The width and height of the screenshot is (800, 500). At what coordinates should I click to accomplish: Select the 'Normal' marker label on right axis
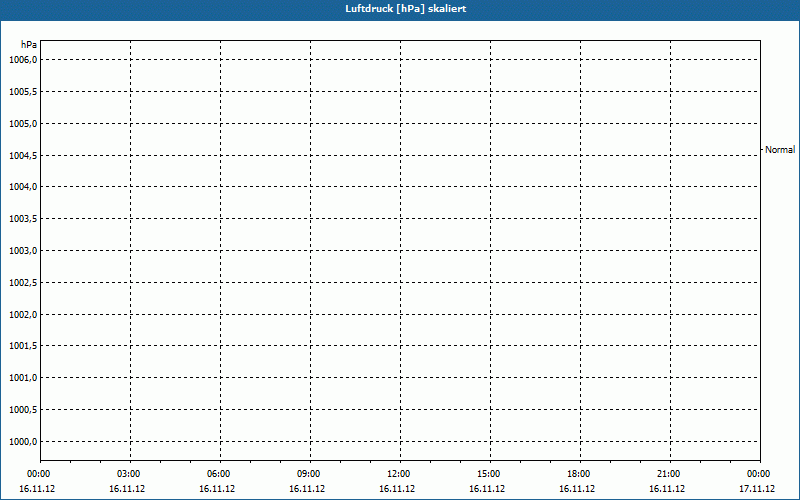coord(780,149)
